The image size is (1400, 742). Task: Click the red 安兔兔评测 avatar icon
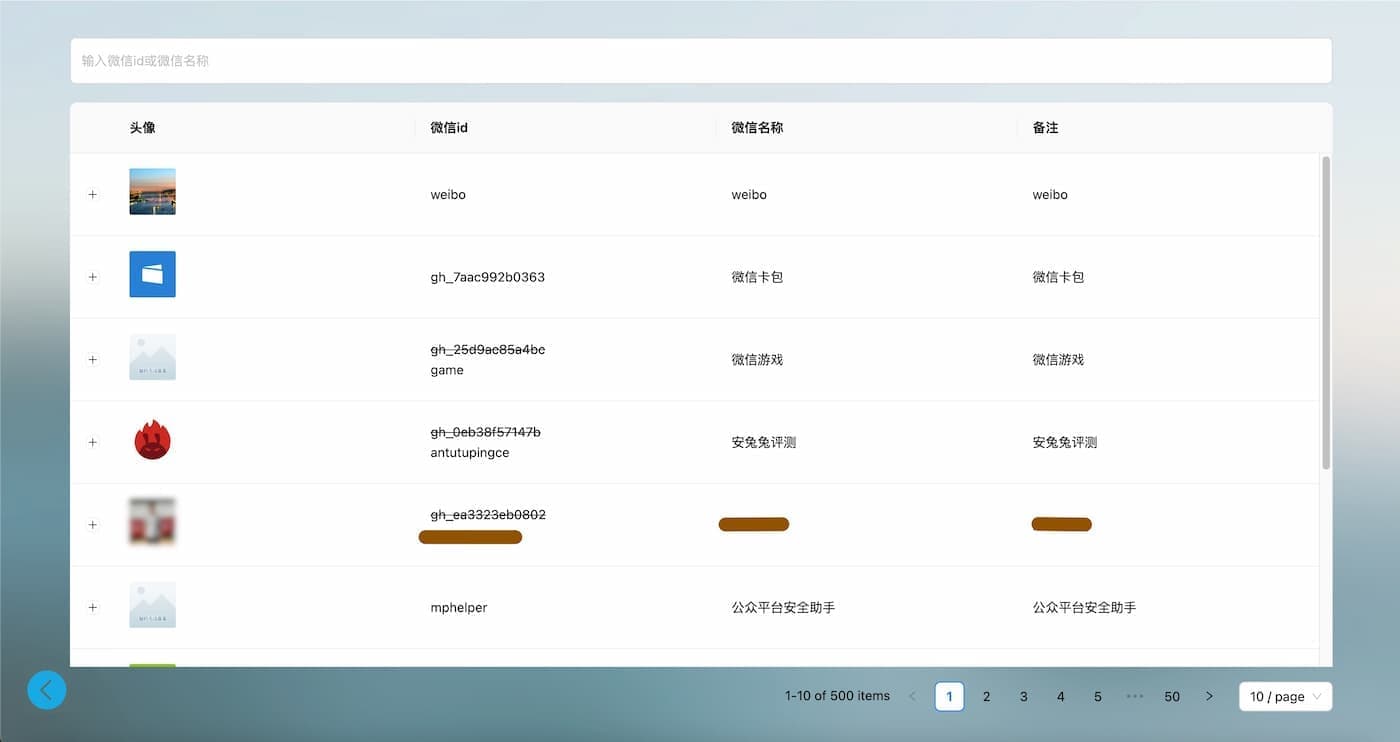[x=152, y=440]
